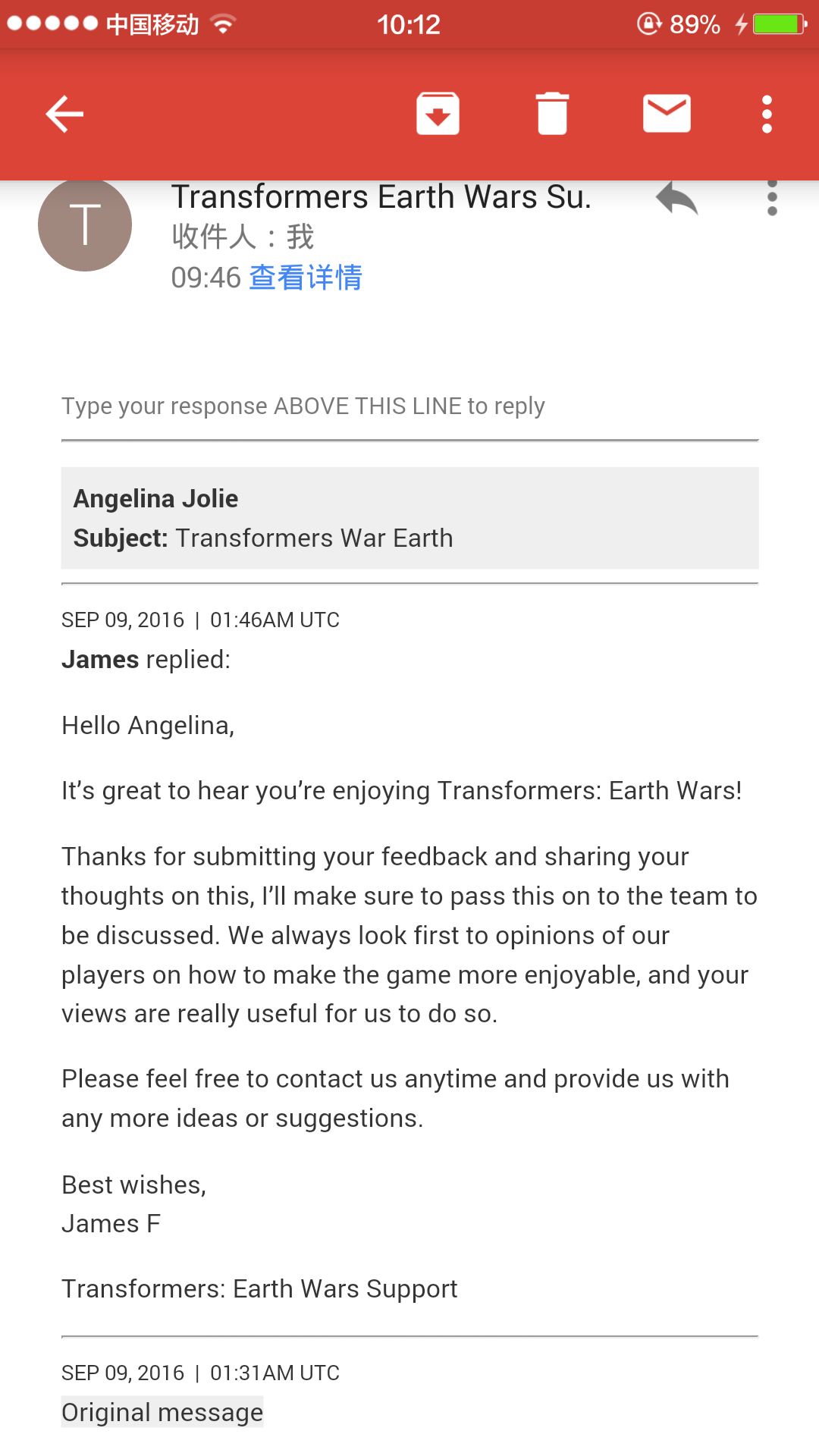Tap sender name Transformers Earth Wars Su.
819x1456 pixels.
tap(381, 197)
